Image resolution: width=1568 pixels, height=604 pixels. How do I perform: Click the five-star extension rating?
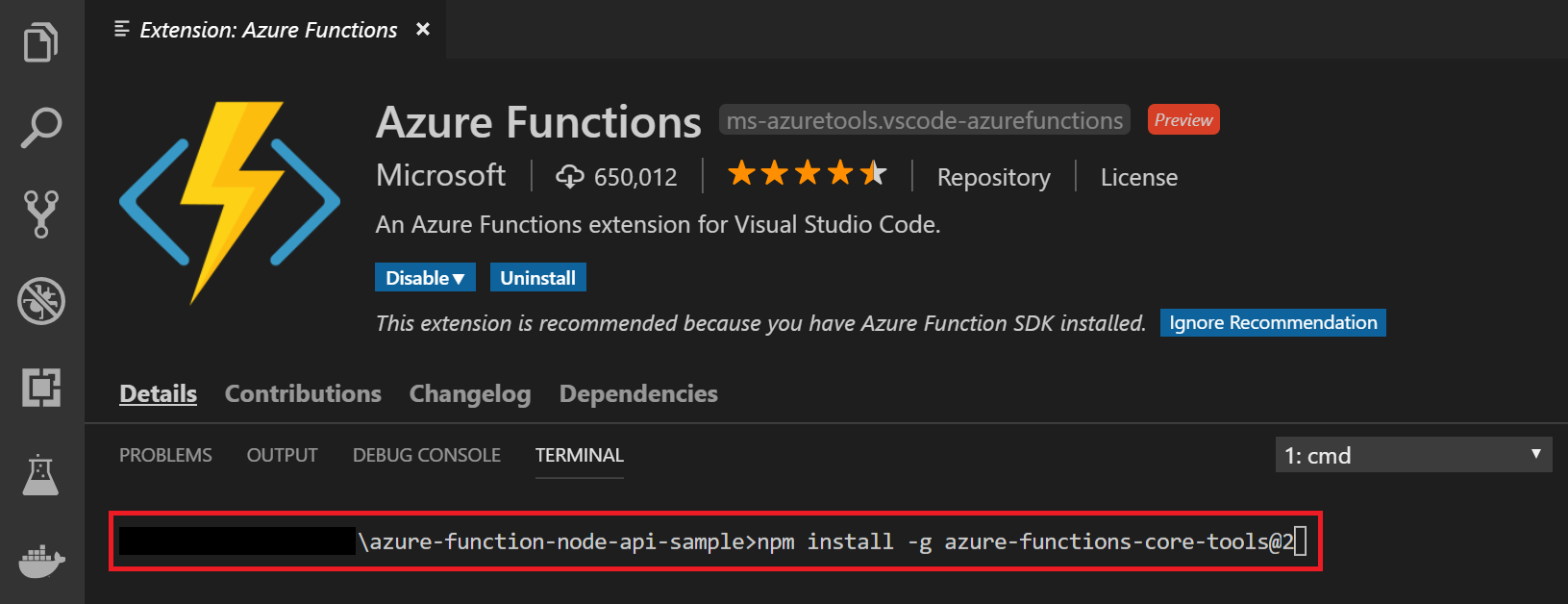pyautogui.click(x=808, y=174)
